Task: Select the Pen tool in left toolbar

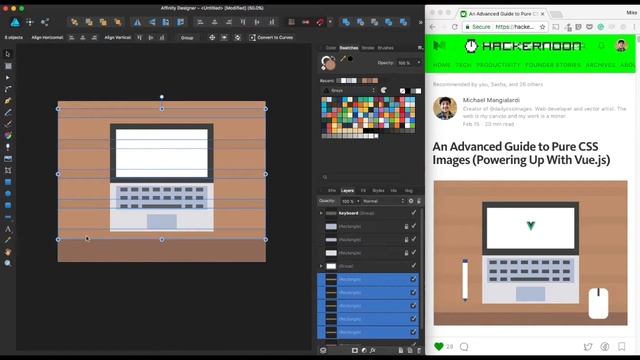Action: point(8,100)
